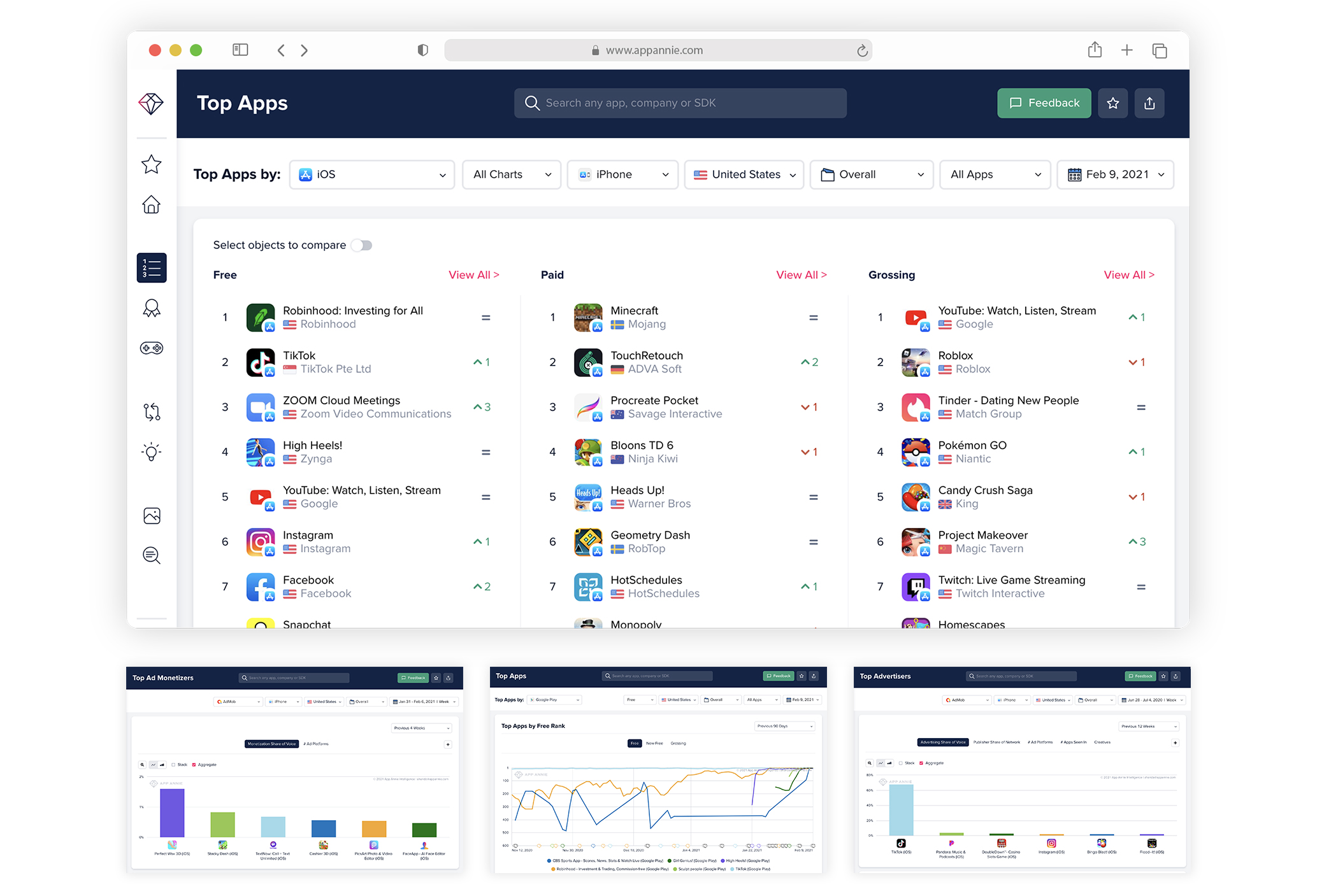Open the Zoom Video Communications publisher name
The height and width of the screenshot is (896, 1338).
point(376,414)
